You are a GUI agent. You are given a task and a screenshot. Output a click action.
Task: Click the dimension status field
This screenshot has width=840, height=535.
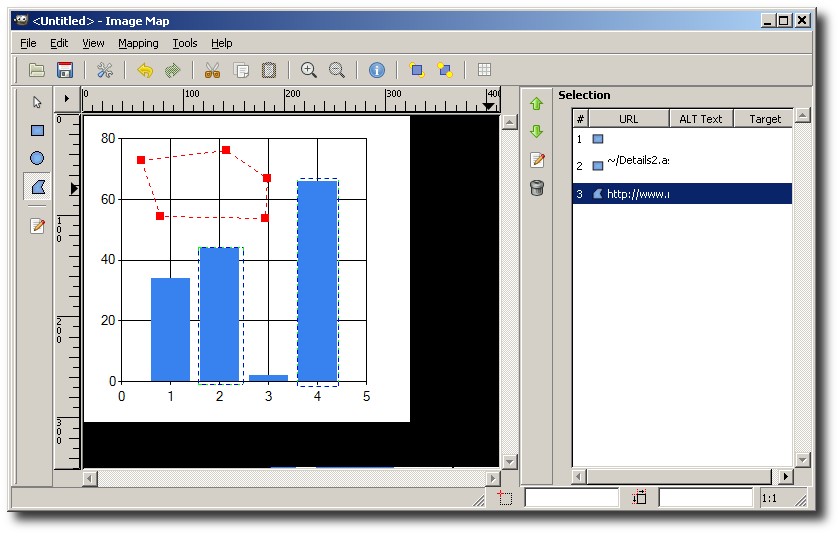point(706,498)
